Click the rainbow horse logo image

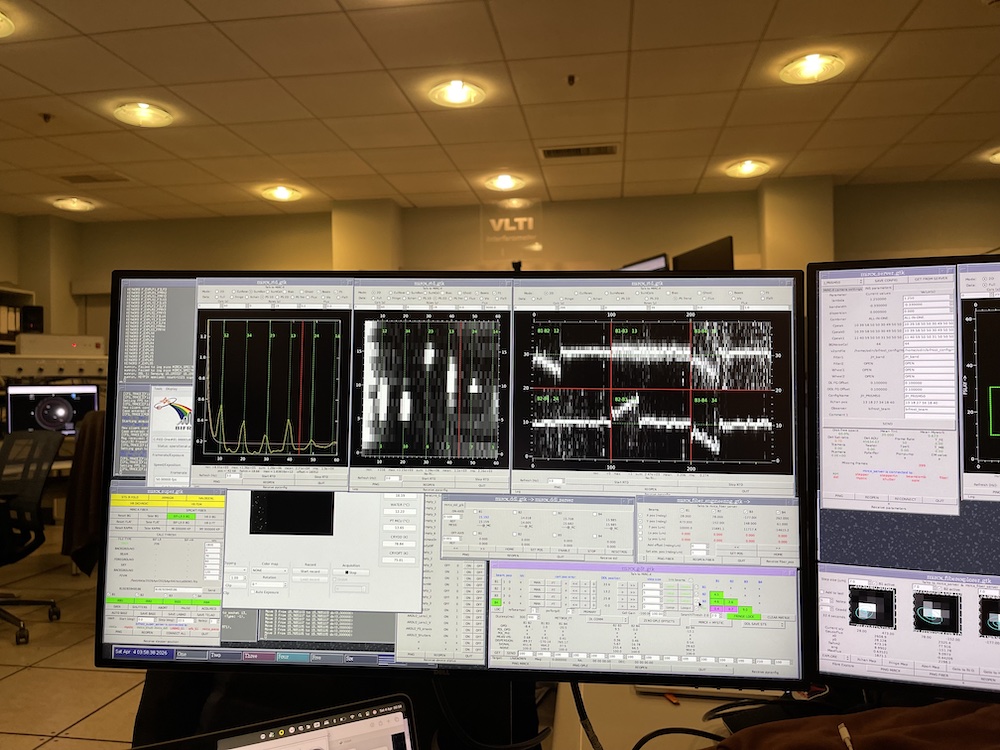[x=170, y=411]
